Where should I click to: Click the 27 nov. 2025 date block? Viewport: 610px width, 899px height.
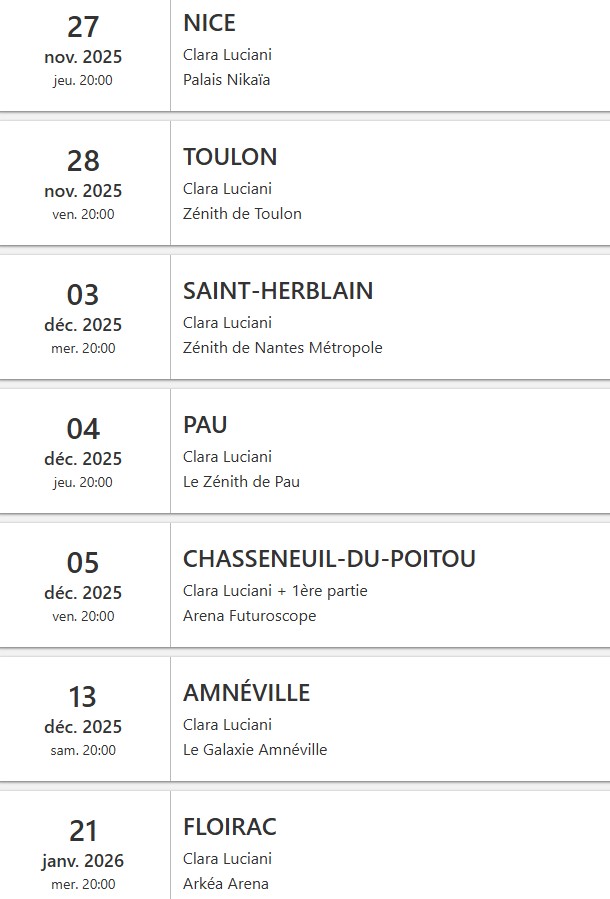click(83, 51)
